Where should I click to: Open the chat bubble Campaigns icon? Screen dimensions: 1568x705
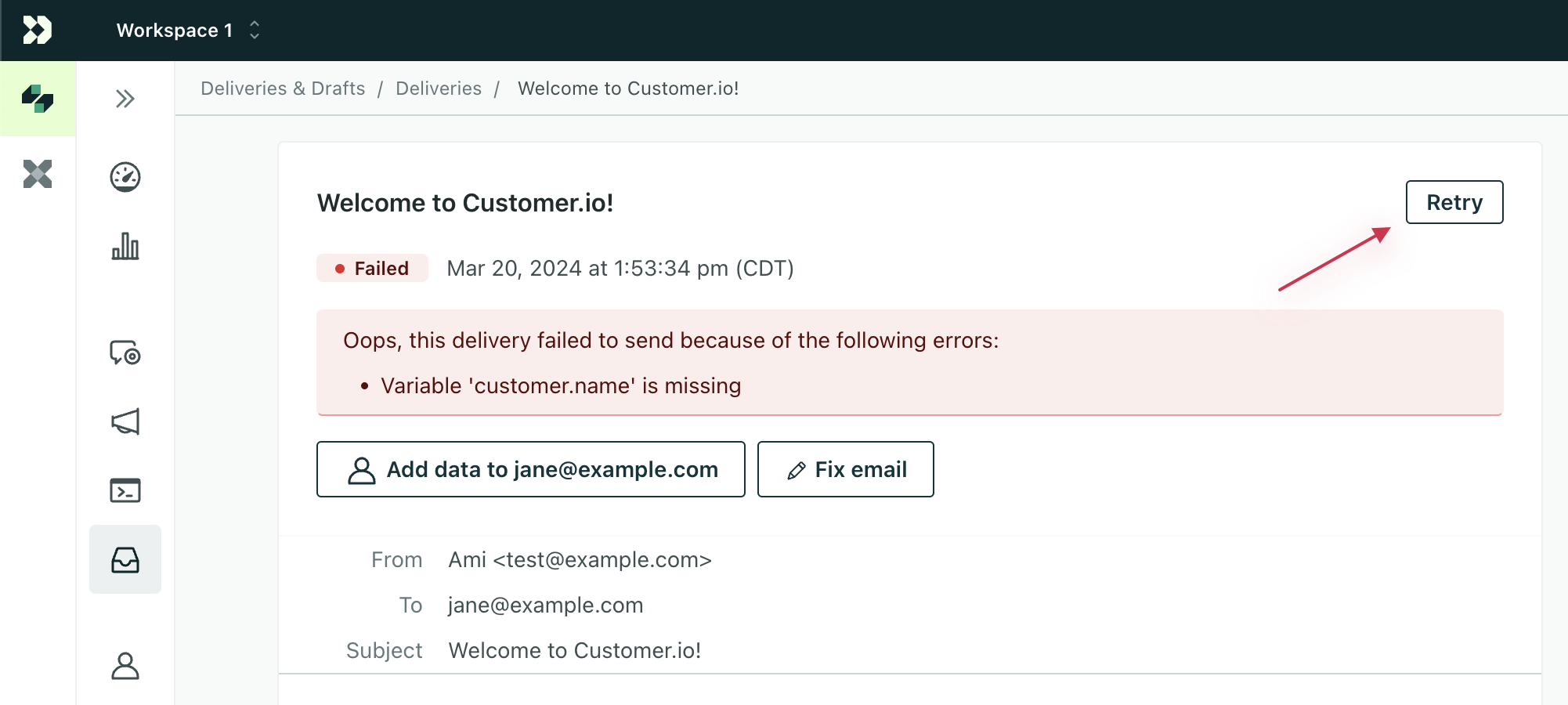tap(125, 353)
